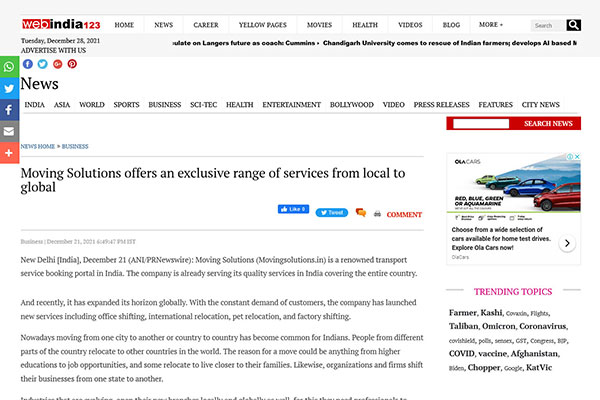This screenshot has width=600, height=400.
Task: Select the PRESS RELEASES section tab
Action: tap(441, 104)
